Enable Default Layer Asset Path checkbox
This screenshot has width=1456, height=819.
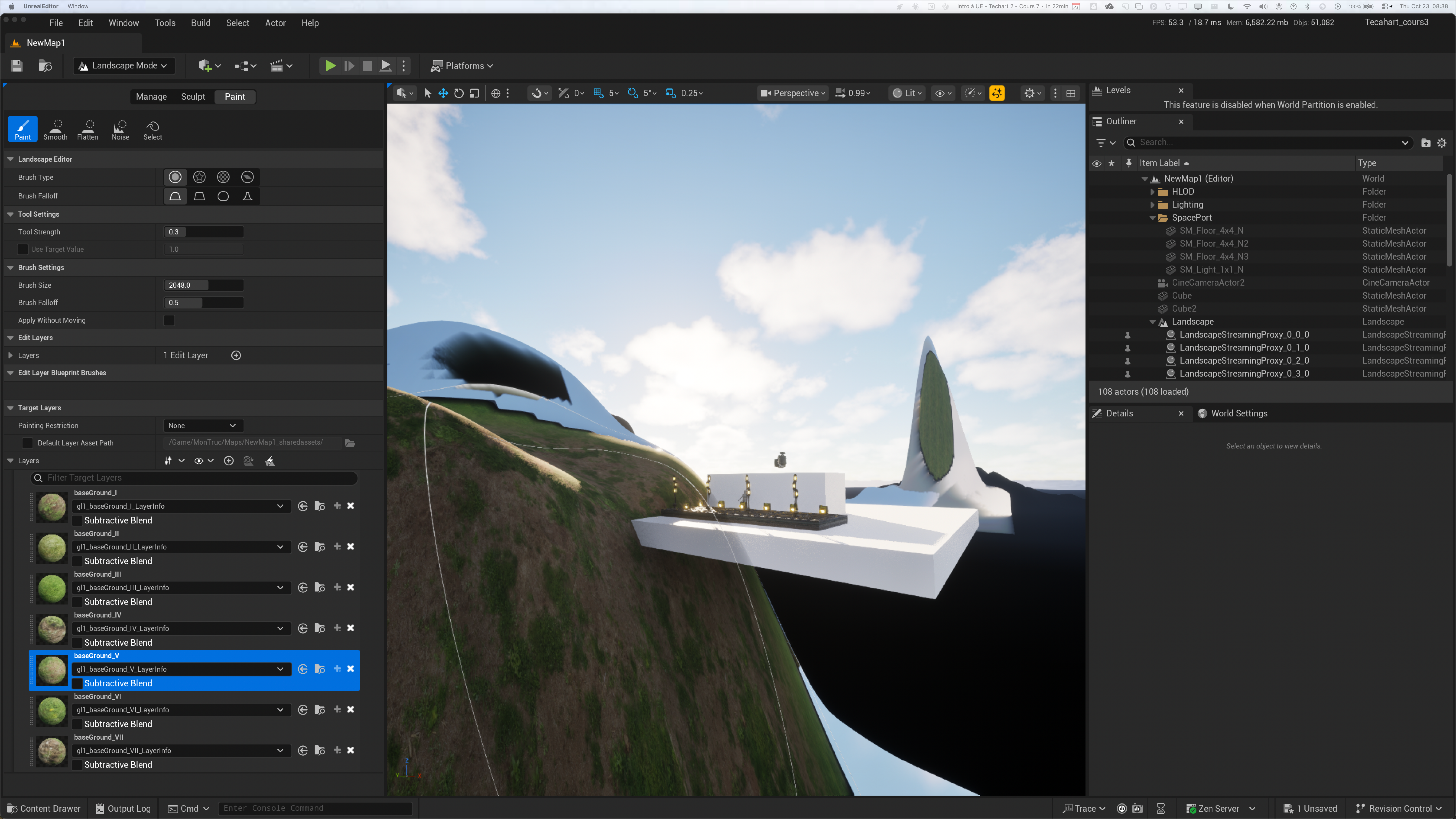coord(27,443)
